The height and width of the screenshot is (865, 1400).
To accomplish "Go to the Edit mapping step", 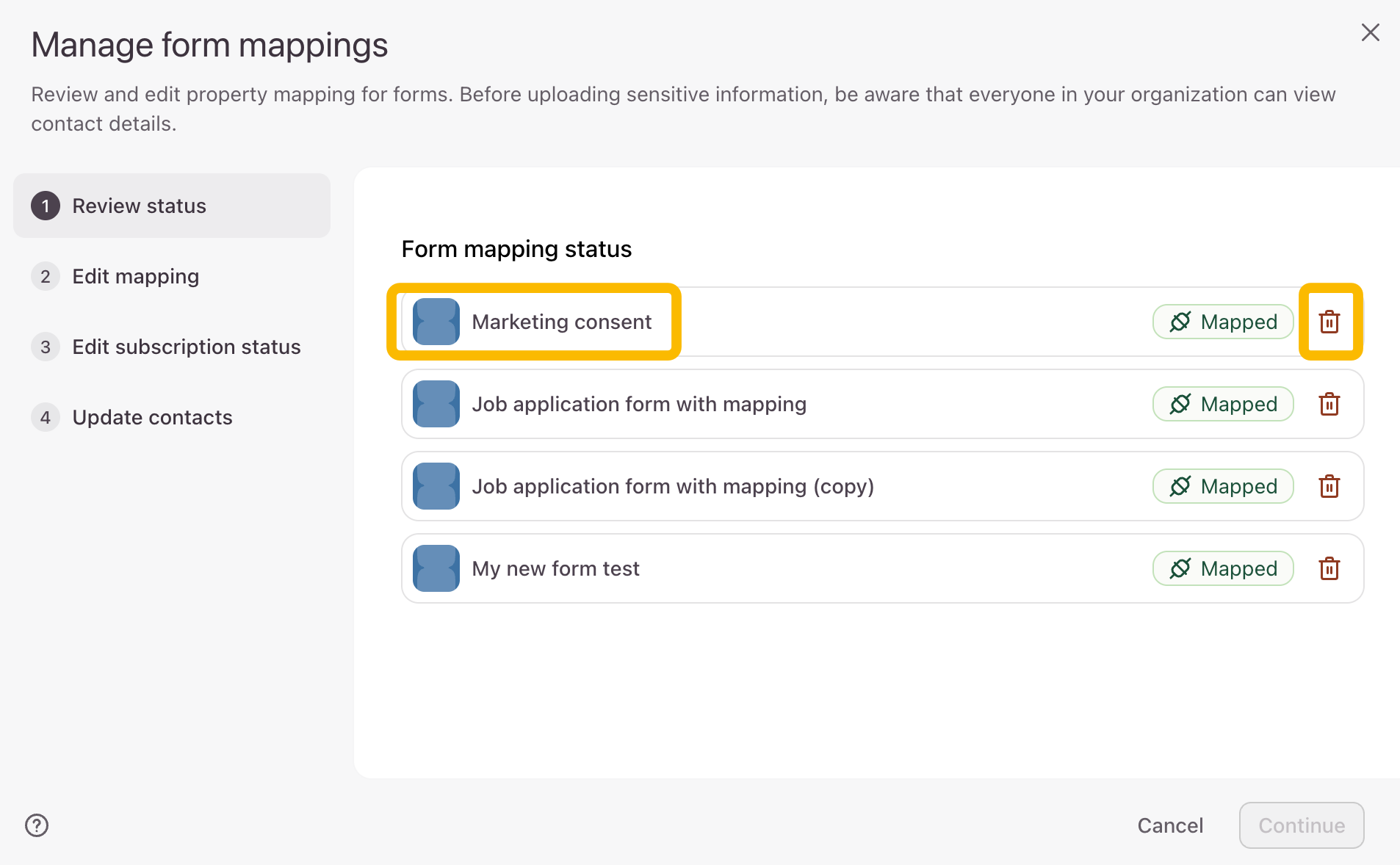I will tap(135, 276).
